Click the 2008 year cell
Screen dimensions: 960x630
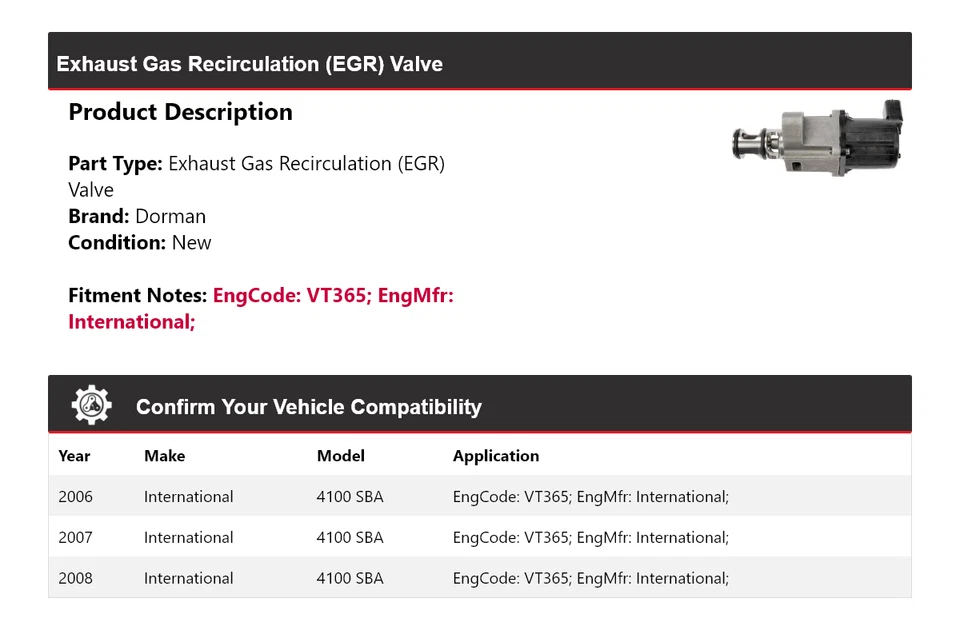point(75,578)
